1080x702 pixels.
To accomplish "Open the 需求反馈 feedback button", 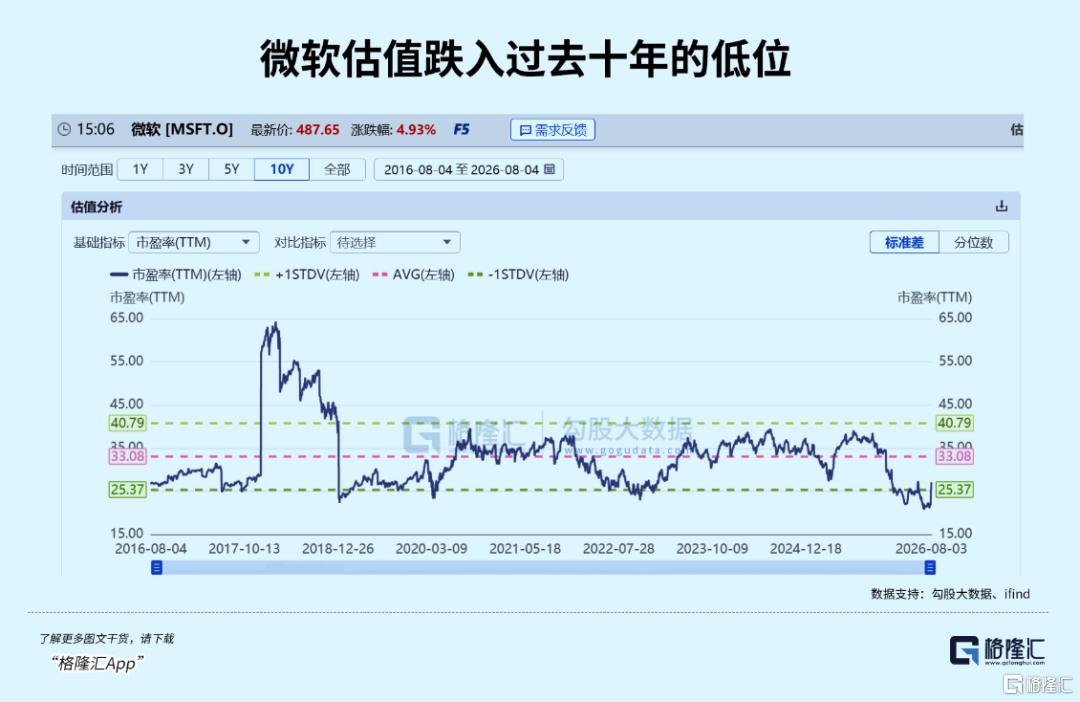I will tap(552, 130).
